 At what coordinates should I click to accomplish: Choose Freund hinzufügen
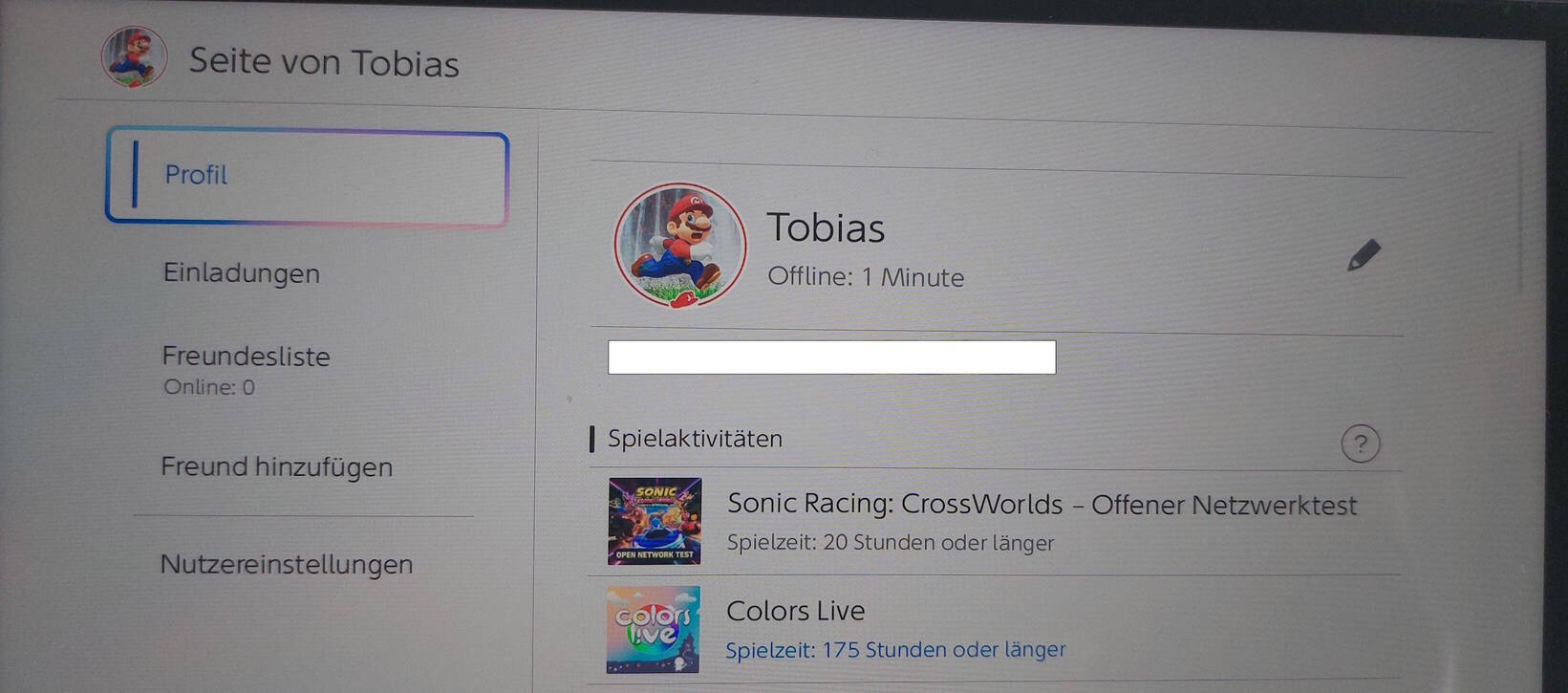coord(276,466)
